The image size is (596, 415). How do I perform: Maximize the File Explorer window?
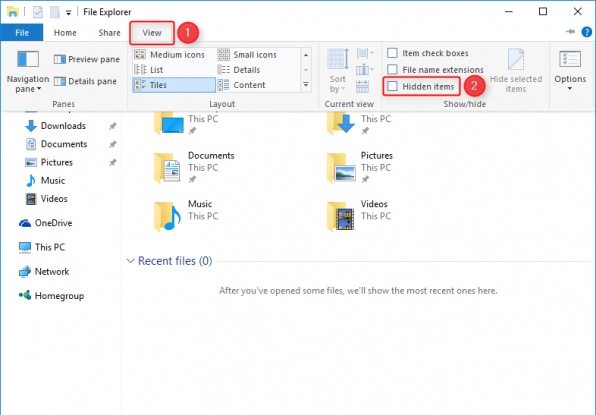(543, 11)
